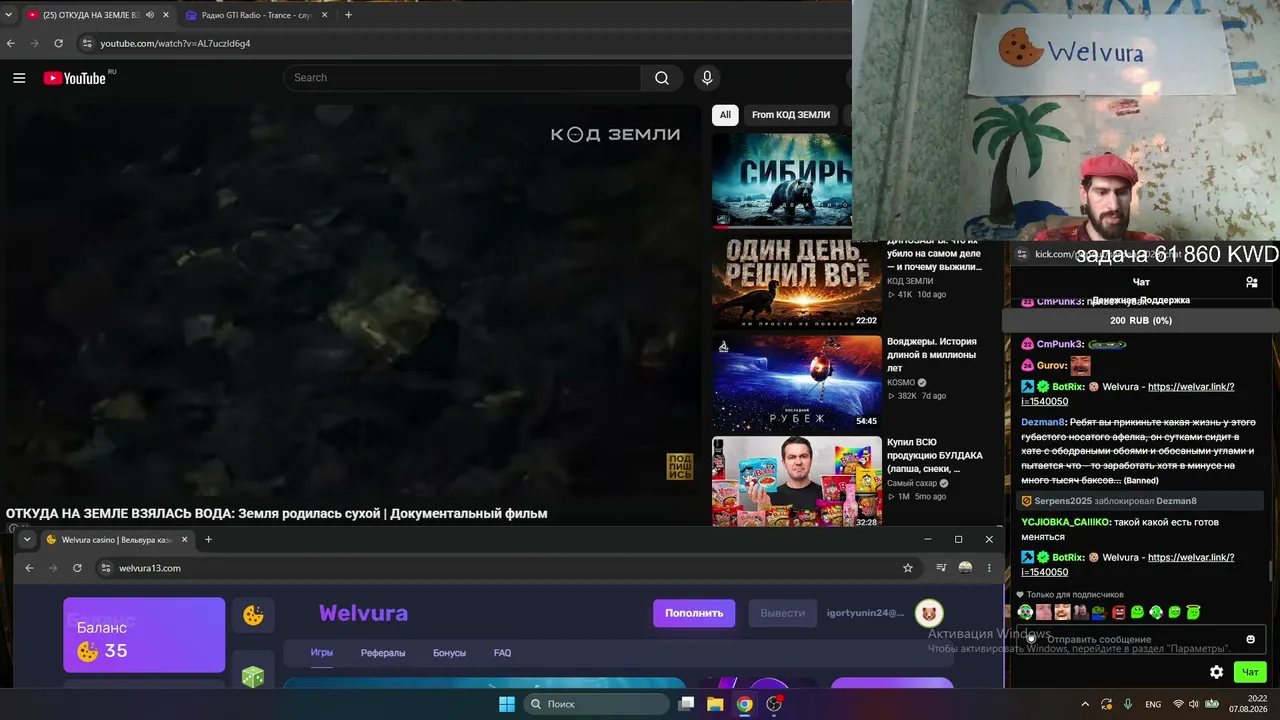Open the FAQ tab on Welvura

[x=502, y=653]
